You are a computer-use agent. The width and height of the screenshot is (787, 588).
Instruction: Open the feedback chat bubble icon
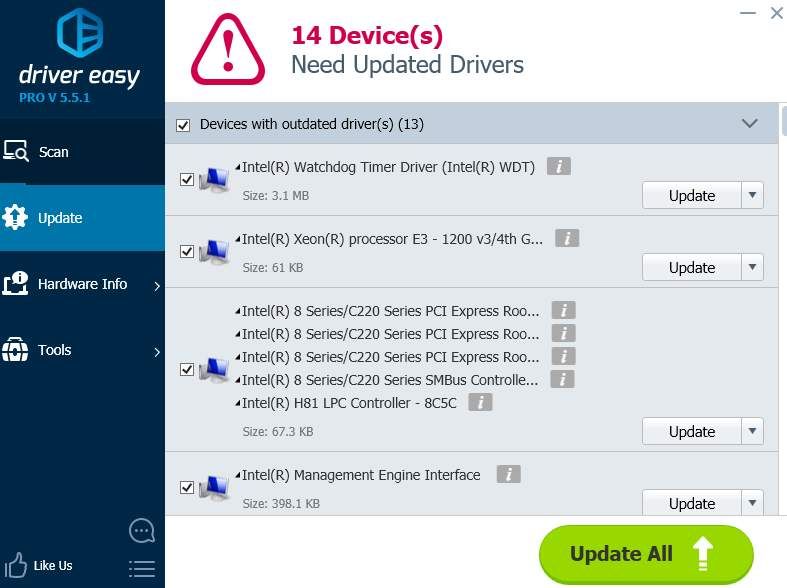coord(142,530)
